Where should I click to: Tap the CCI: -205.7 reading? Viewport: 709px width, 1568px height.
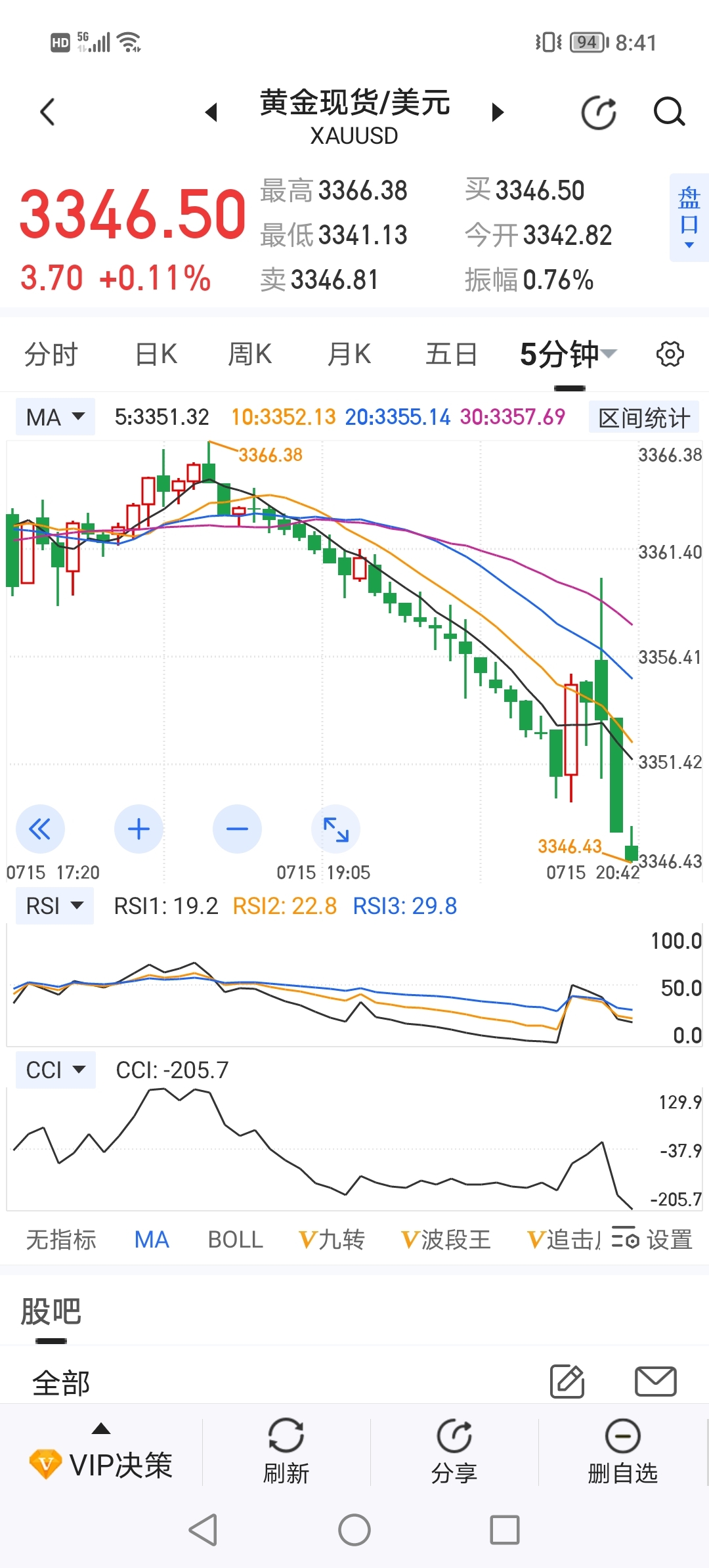coord(172,1070)
